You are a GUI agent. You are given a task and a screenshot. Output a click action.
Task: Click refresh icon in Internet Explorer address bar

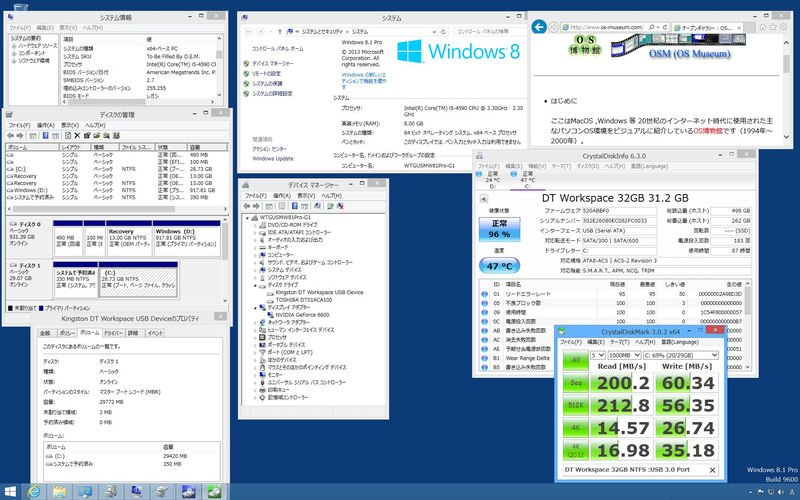coord(665,27)
